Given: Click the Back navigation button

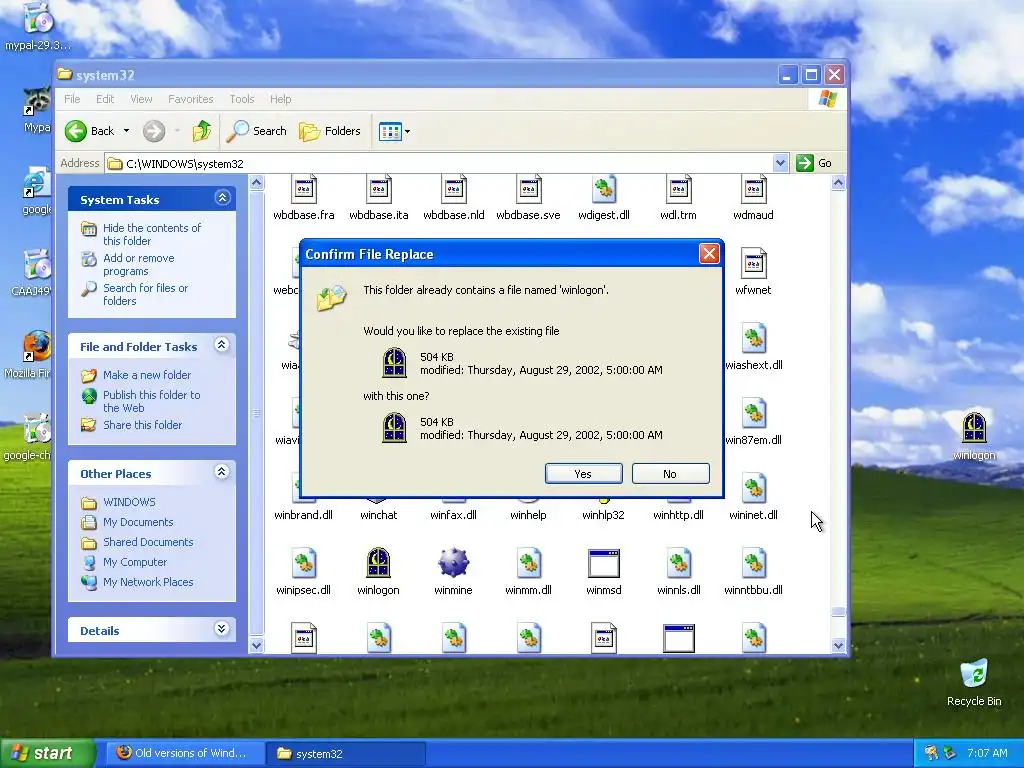Looking at the screenshot, I should (x=90, y=131).
